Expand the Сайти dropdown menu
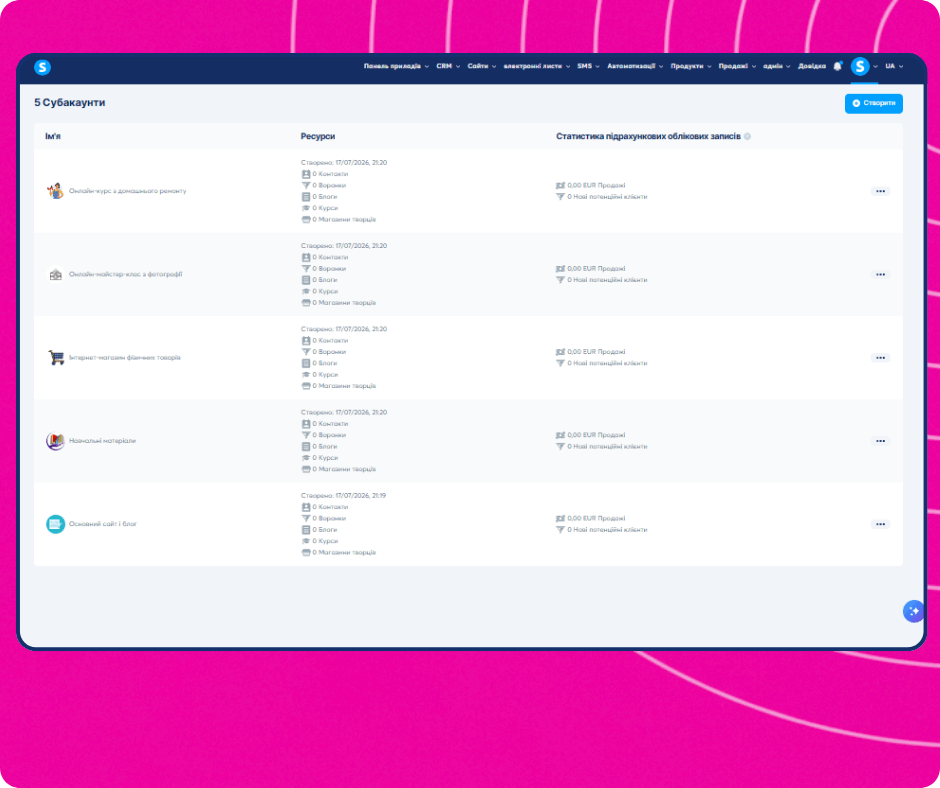Image resolution: width=940 pixels, height=788 pixels. point(481,66)
